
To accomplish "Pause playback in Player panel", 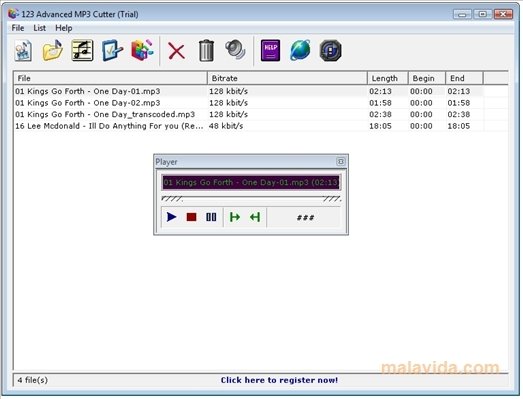I will tap(211, 217).
